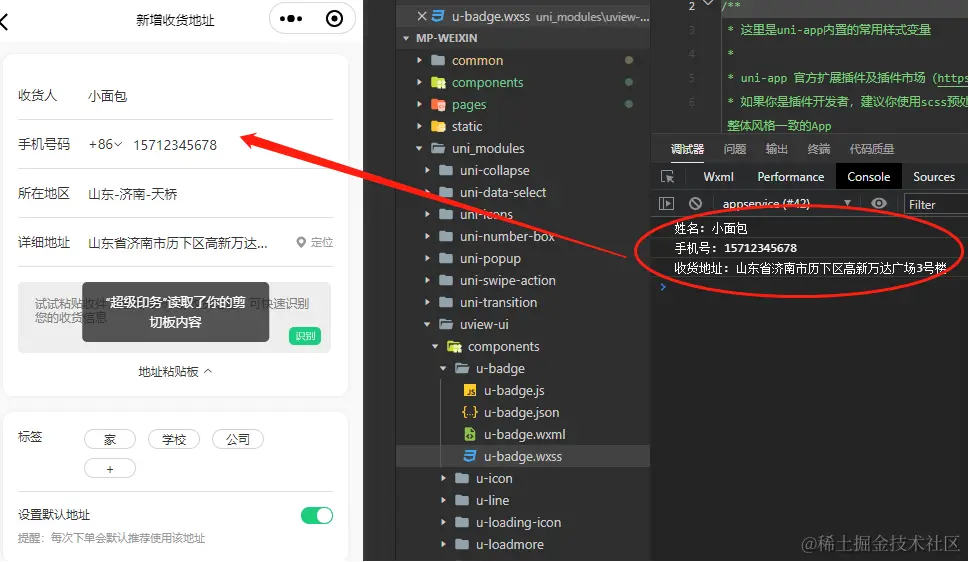Toggle the eye live expression icon
Image resolution: width=969 pixels, height=562 pixels.
[x=878, y=203]
